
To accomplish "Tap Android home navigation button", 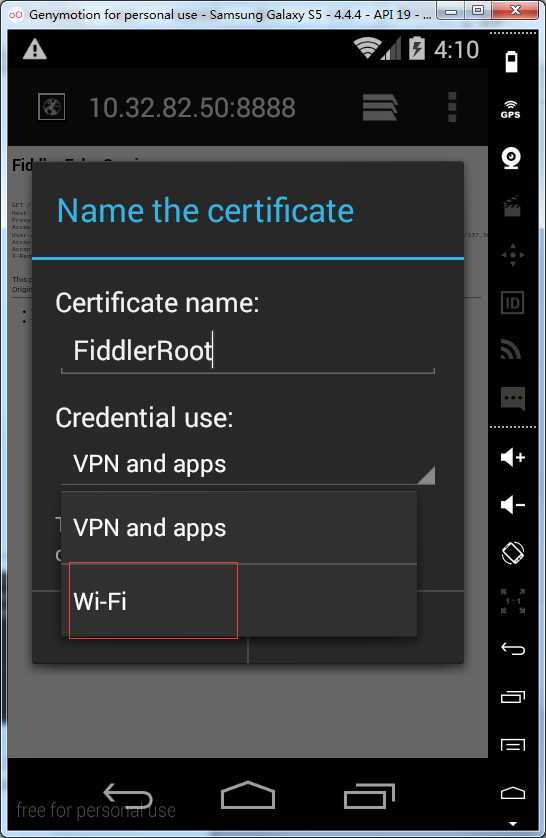I will (x=248, y=795).
